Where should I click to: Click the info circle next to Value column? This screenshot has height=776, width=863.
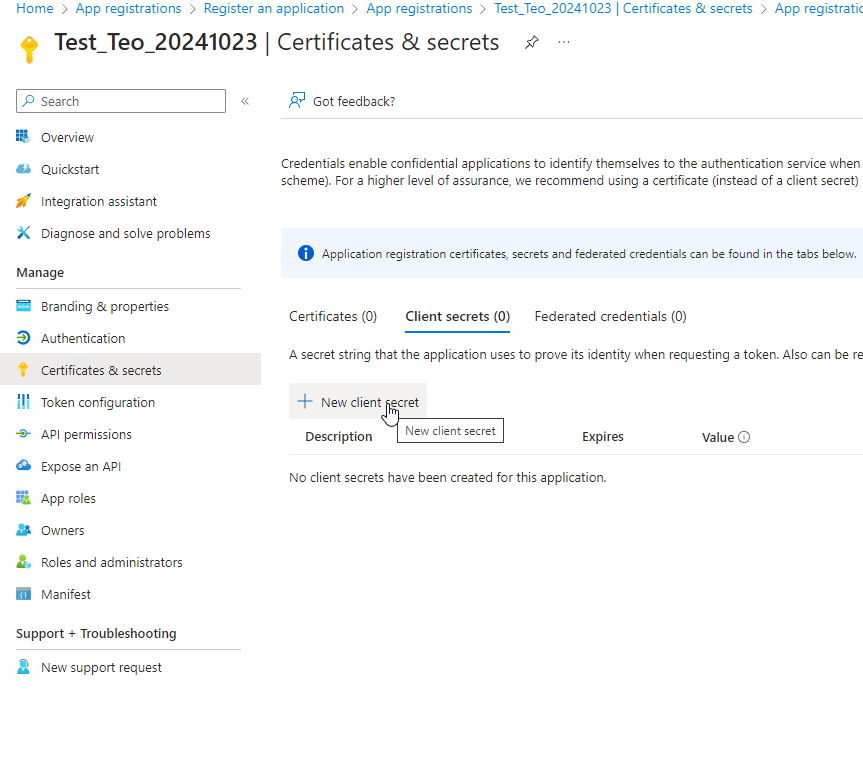coord(744,437)
